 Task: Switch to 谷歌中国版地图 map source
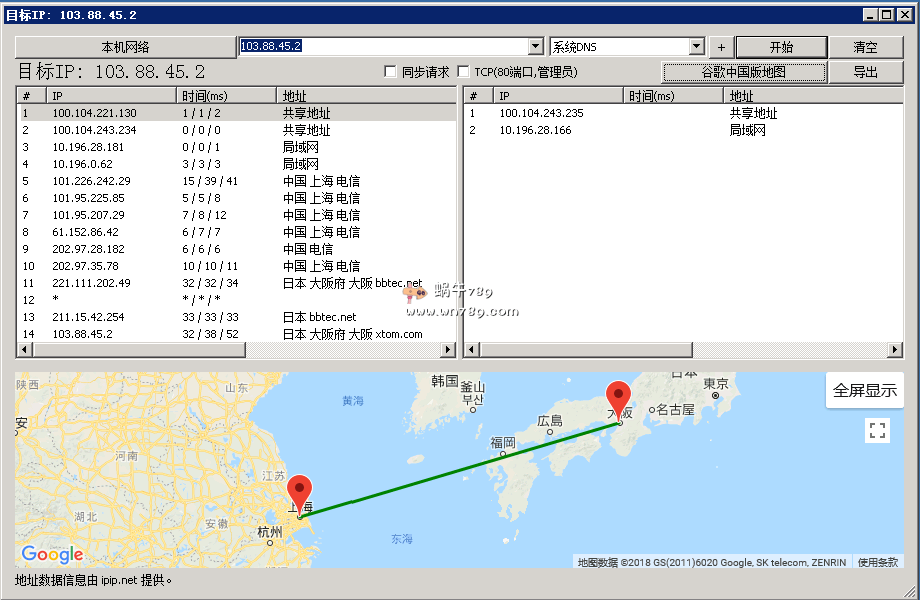tap(744, 72)
